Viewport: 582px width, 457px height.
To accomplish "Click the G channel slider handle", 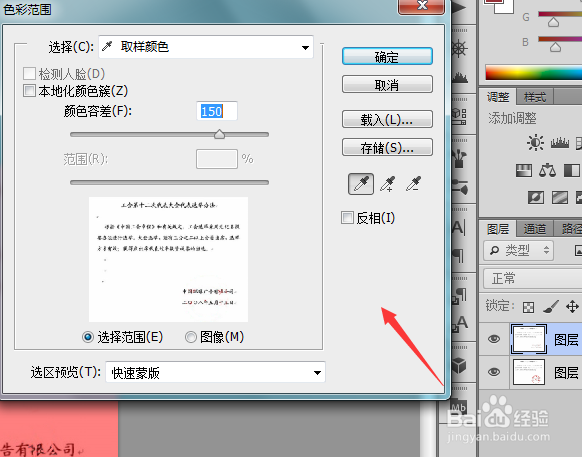I will pos(553,22).
